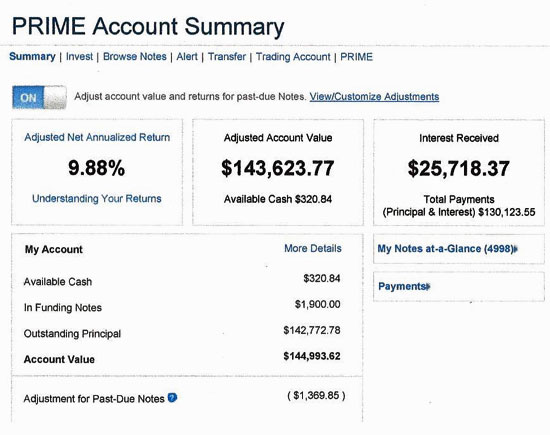Viewport: 550px width, 435px height.
Task: Click the Interest Received amount
Action: click(459, 168)
